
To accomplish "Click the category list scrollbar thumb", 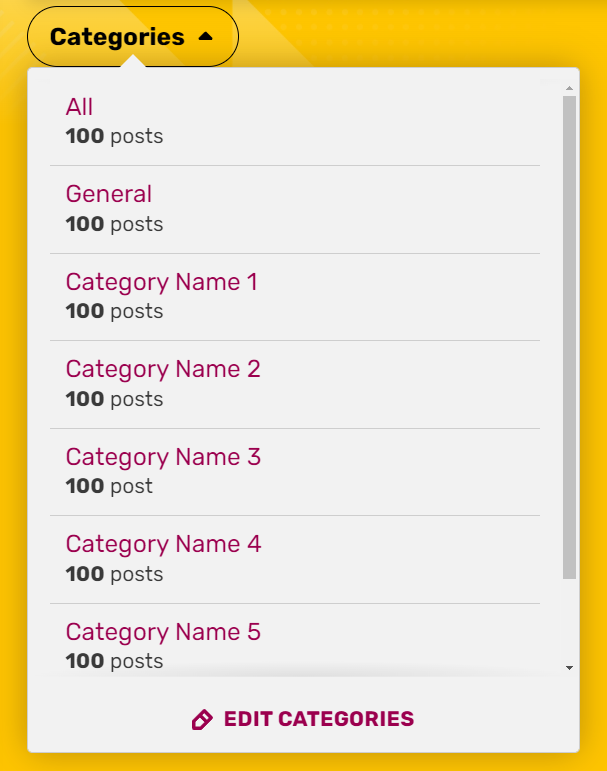I will tap(569, 337).
